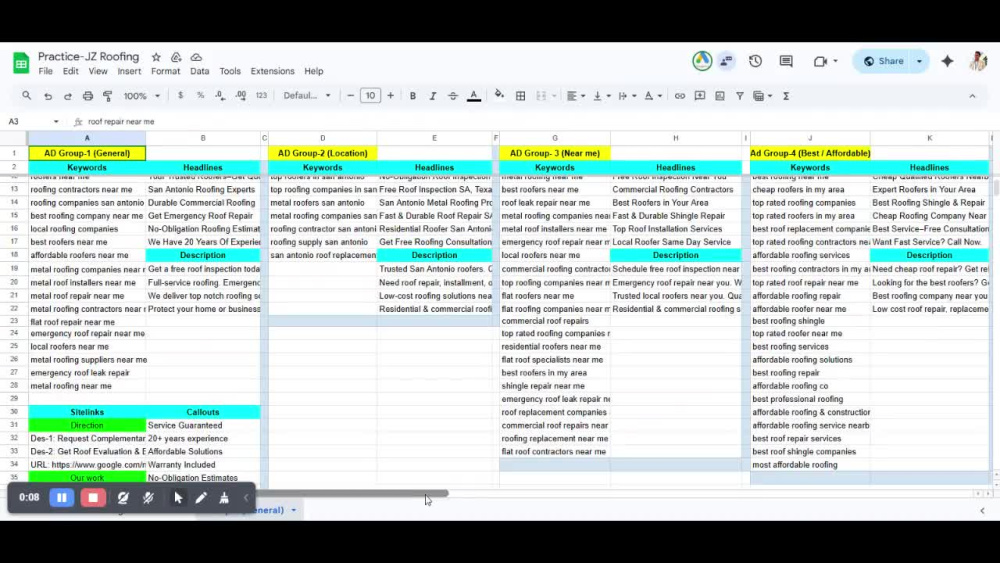1000x563 pixels.
Task: Redo the last action
Action: pos(68,96)
